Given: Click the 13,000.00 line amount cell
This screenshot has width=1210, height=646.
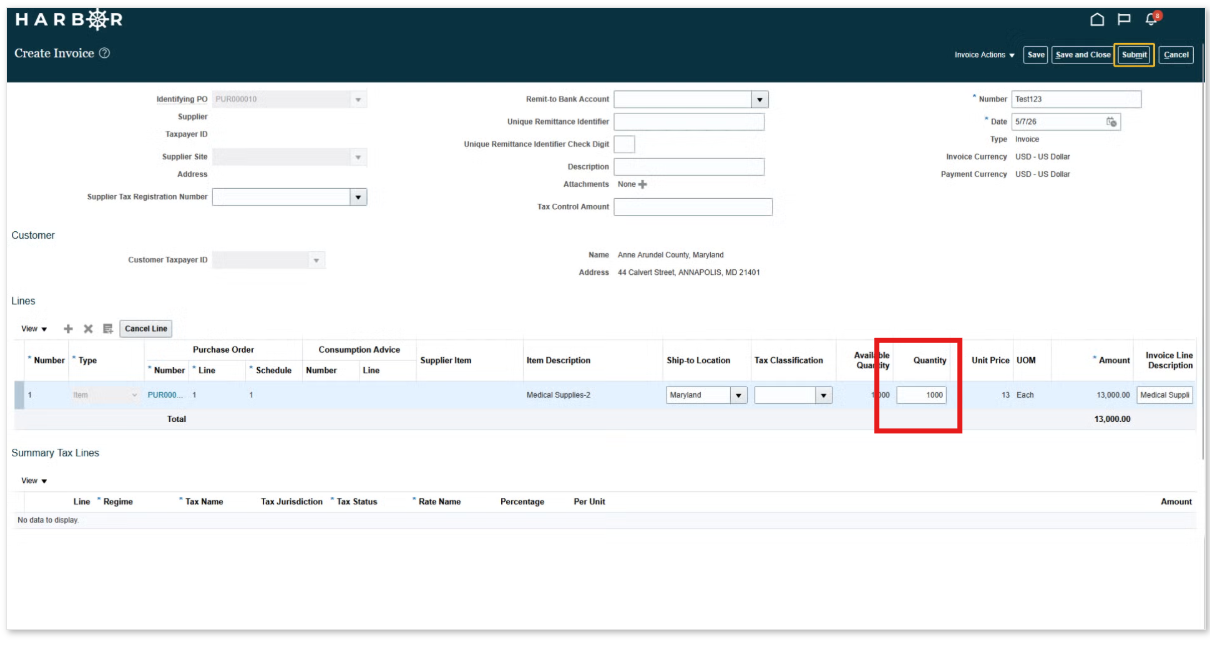Looking at the screenshot, I should point(1112,395).
